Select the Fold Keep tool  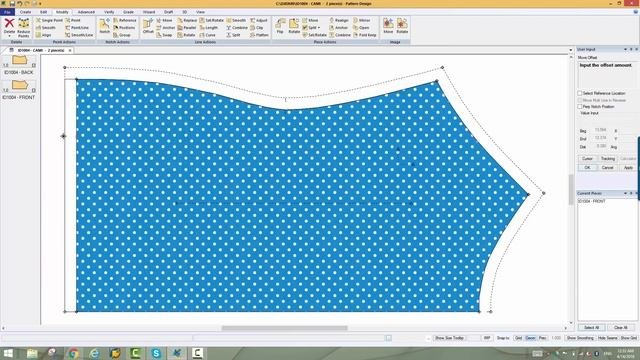coord(364,35)
